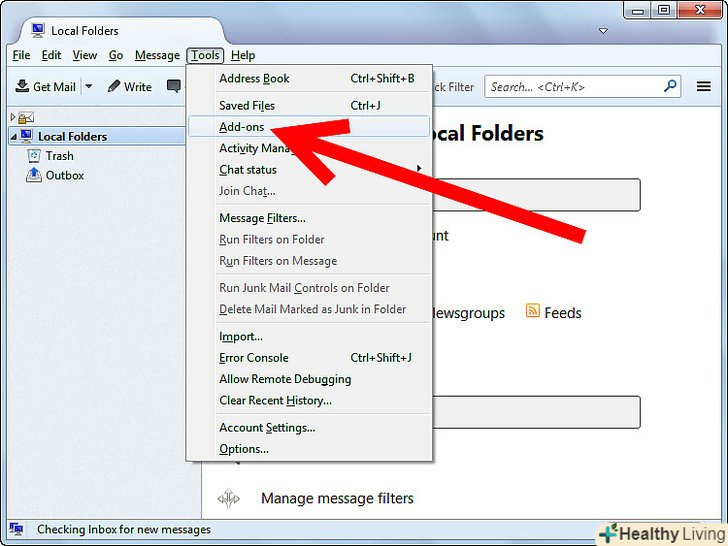
Task: Open the hamburger application menu
Action: tap(704, 87)
